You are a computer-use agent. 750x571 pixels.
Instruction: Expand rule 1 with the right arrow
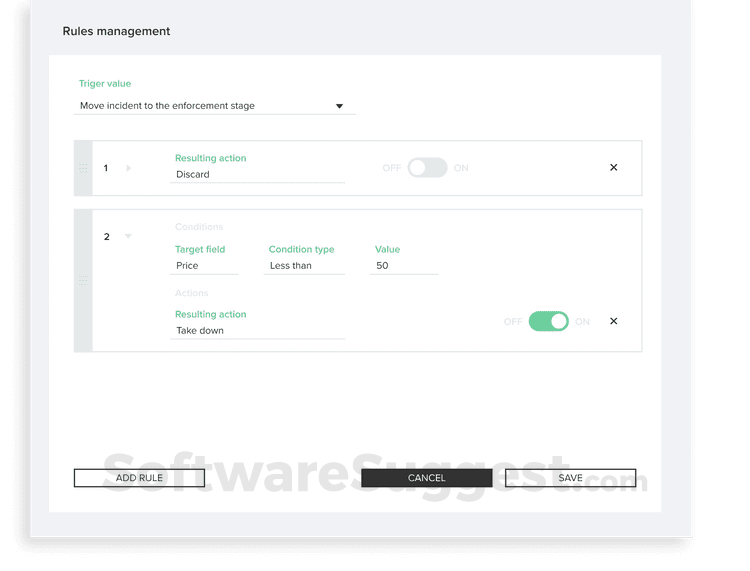click(x=129, y=168)
